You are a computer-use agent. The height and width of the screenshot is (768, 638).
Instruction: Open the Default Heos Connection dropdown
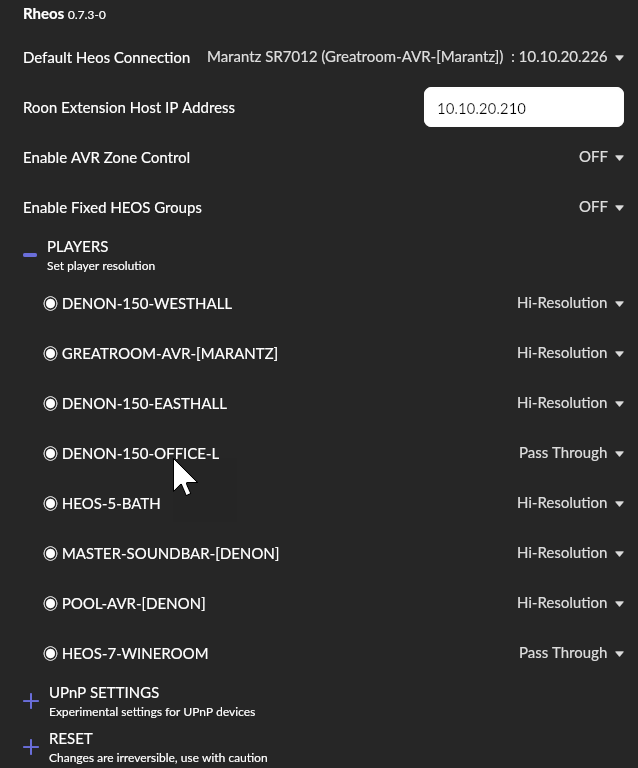point(415,57)
